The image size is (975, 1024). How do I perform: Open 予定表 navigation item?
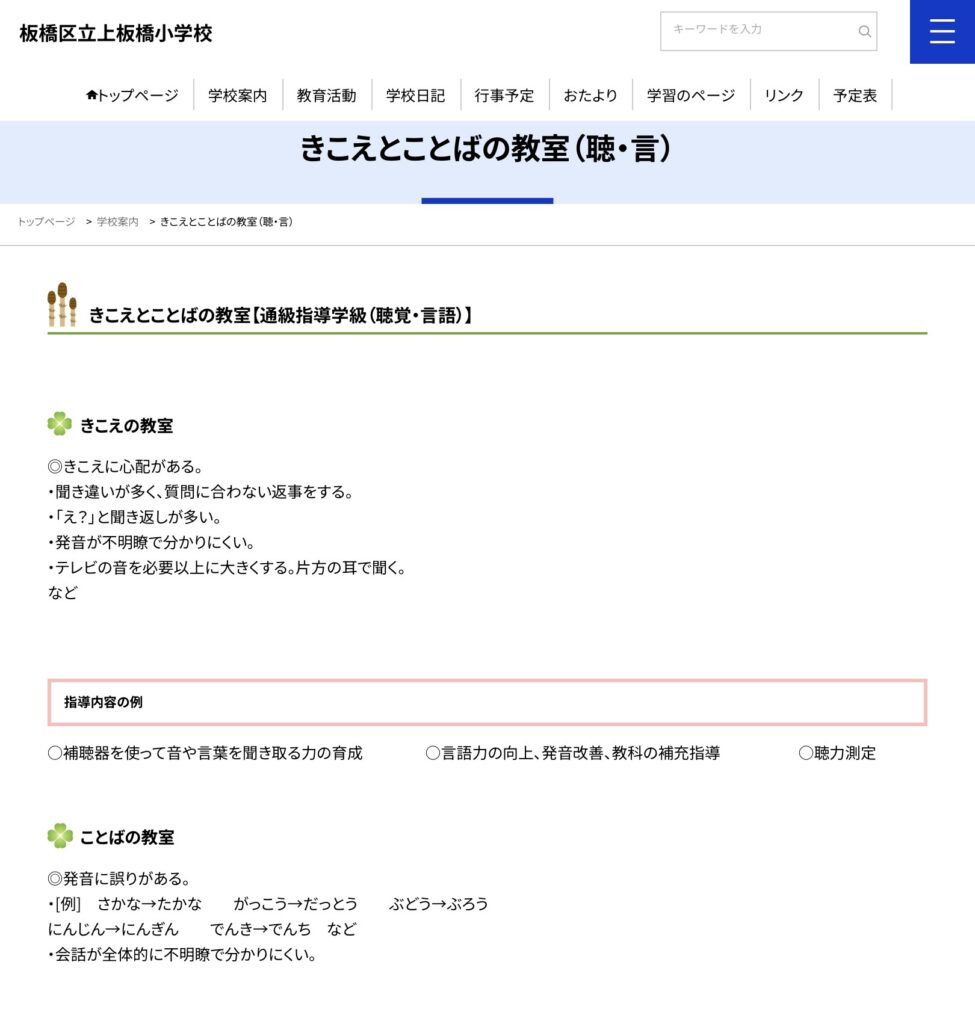tap(855, 95)
